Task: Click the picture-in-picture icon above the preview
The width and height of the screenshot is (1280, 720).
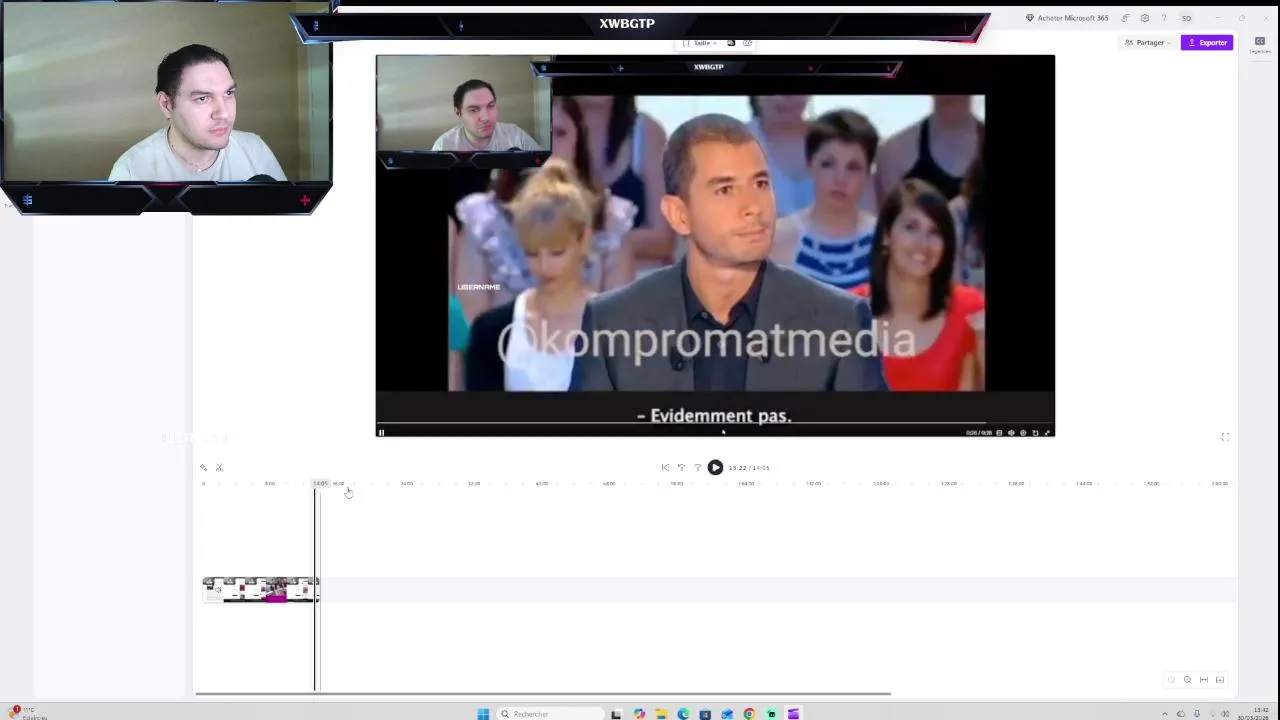Action: tap(747, 43)
